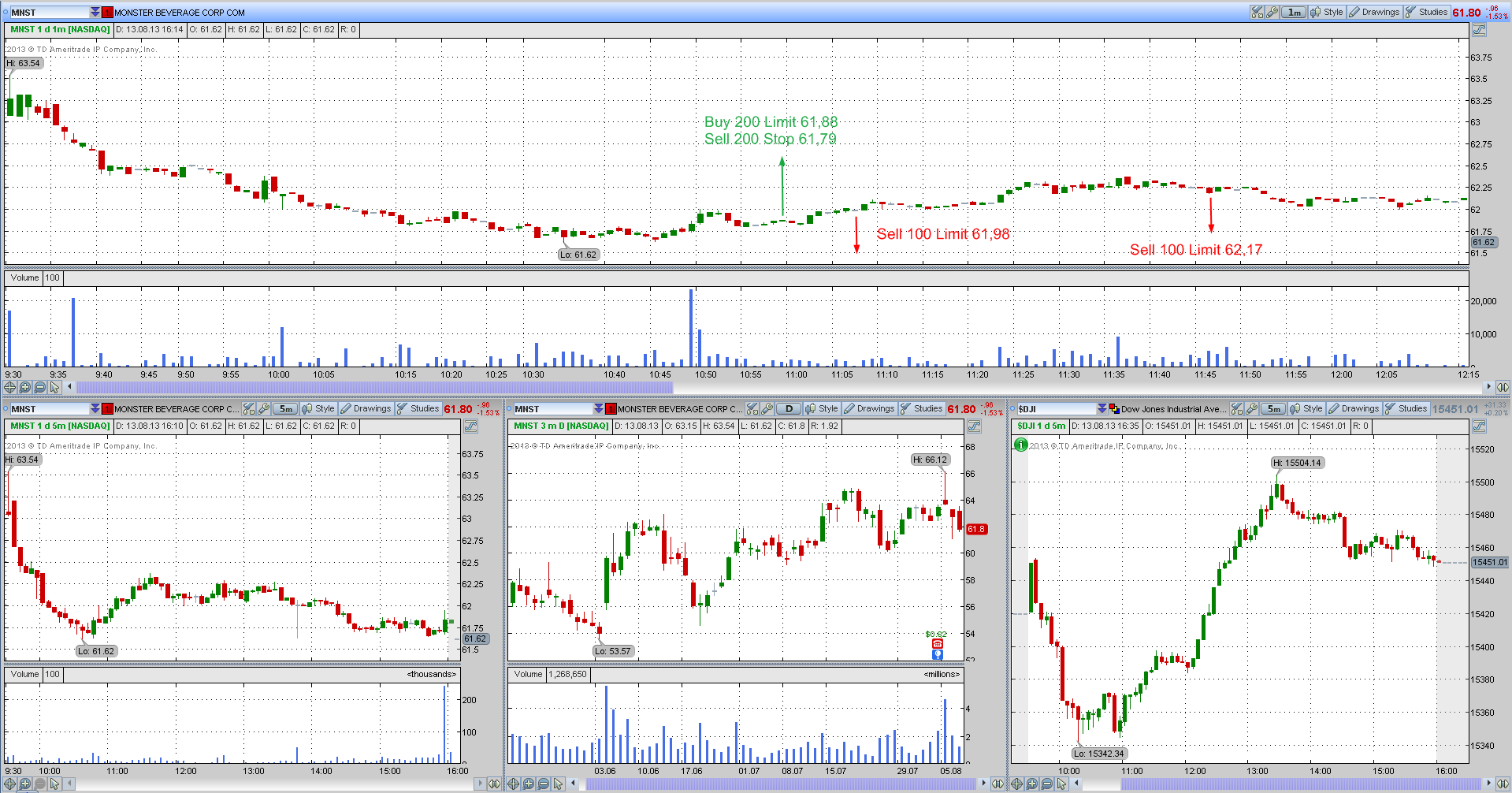Click blue lightbulb event icon on MNST daily chart
The image size is (1512, 793).
[x=938, y=654]
